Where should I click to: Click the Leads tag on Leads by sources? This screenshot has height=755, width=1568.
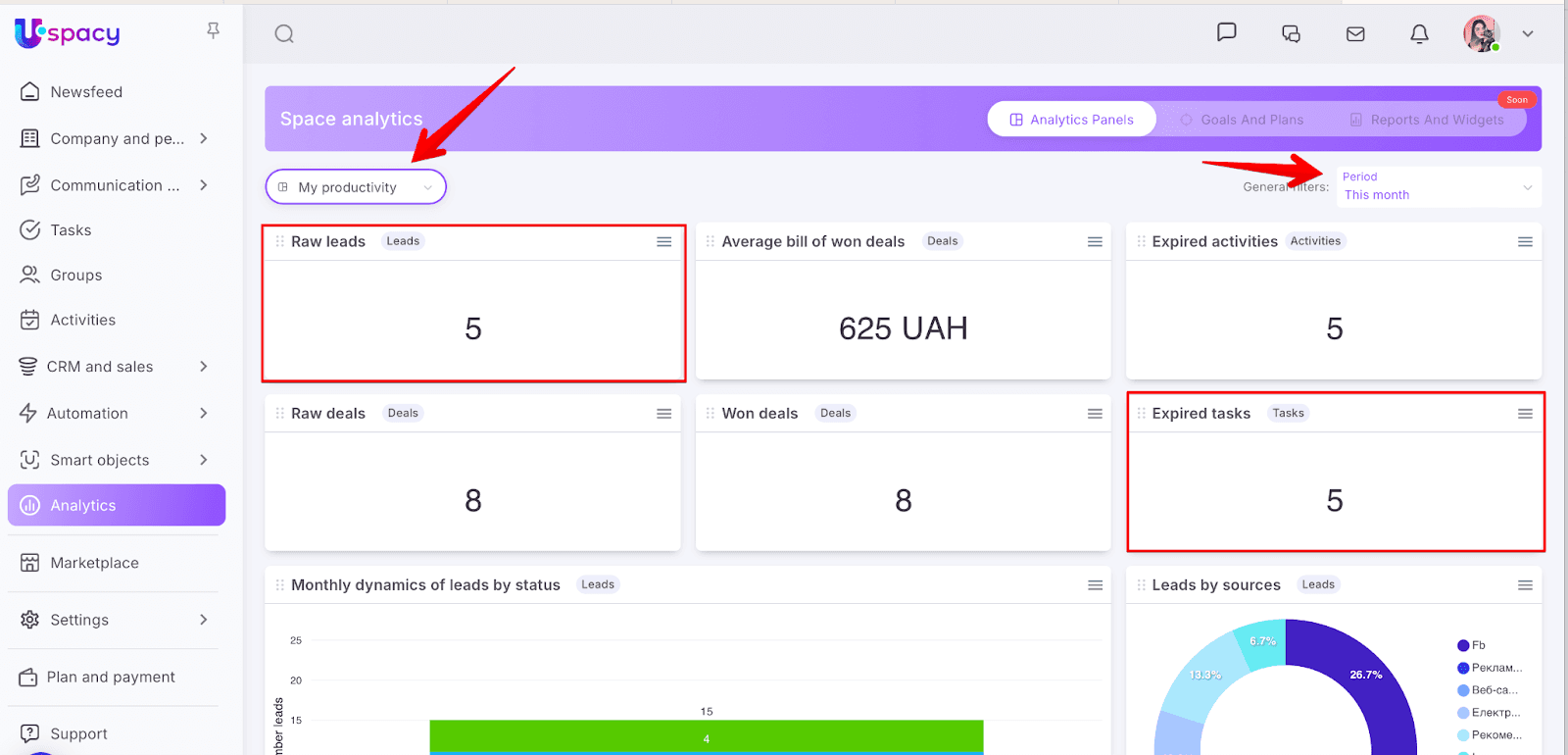pyautogui.click(x=1318, y=584)
